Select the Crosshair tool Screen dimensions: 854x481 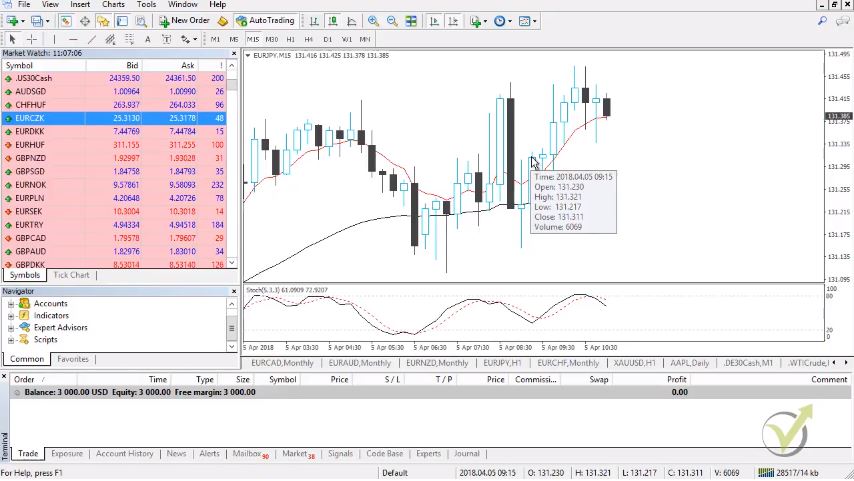[31, 39]
